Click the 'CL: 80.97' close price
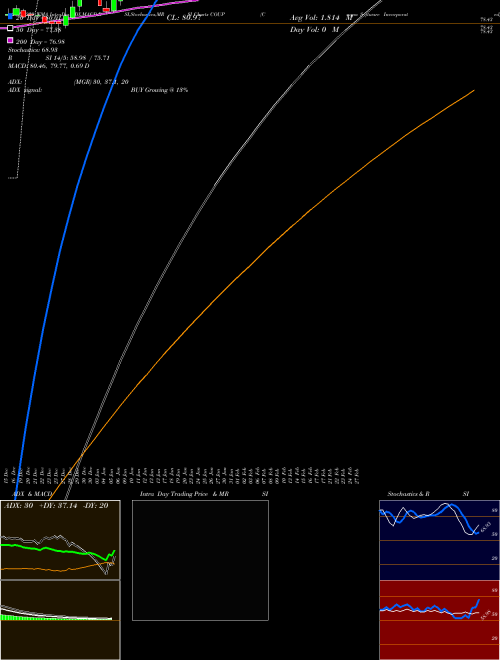Viewport: 500px width, 660px height. pos(183,18)
